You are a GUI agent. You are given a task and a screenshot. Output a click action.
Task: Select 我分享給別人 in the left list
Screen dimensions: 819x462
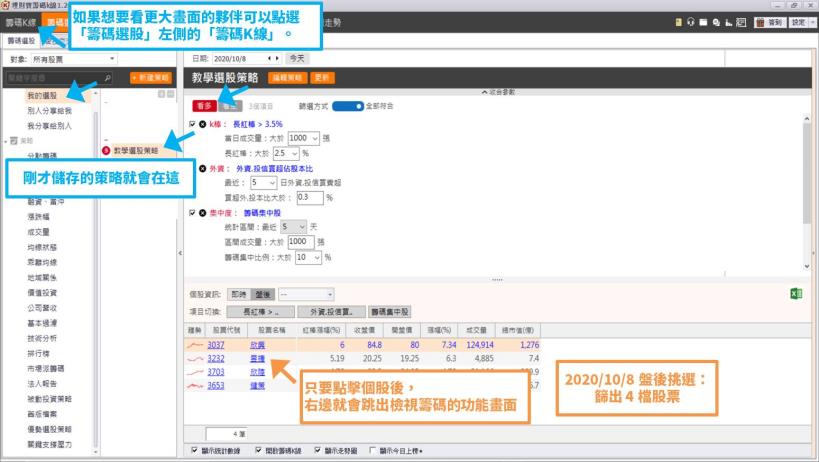pos(49,126)
